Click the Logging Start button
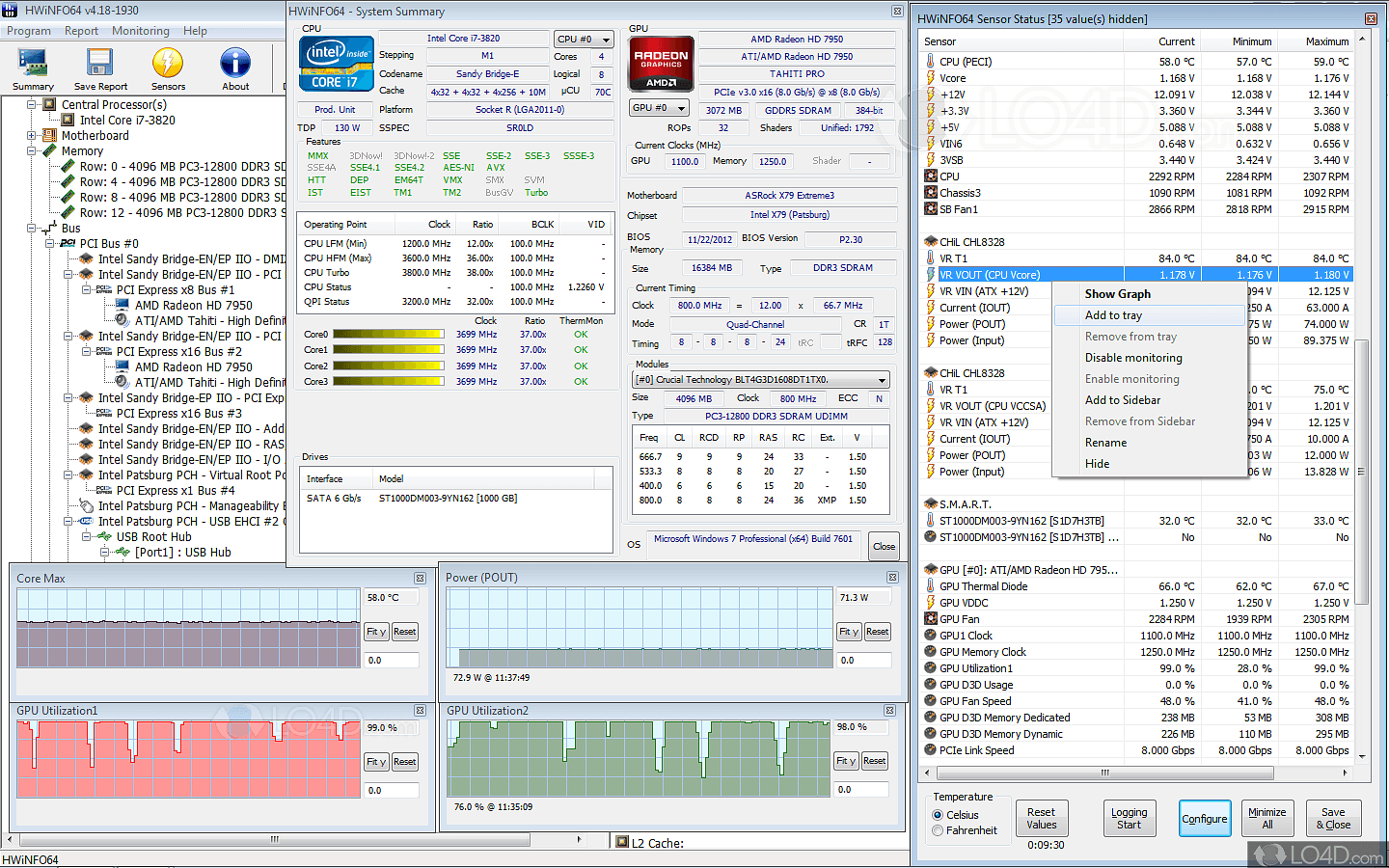This screenshot has height=868, width=1389. coord(1129,818)
